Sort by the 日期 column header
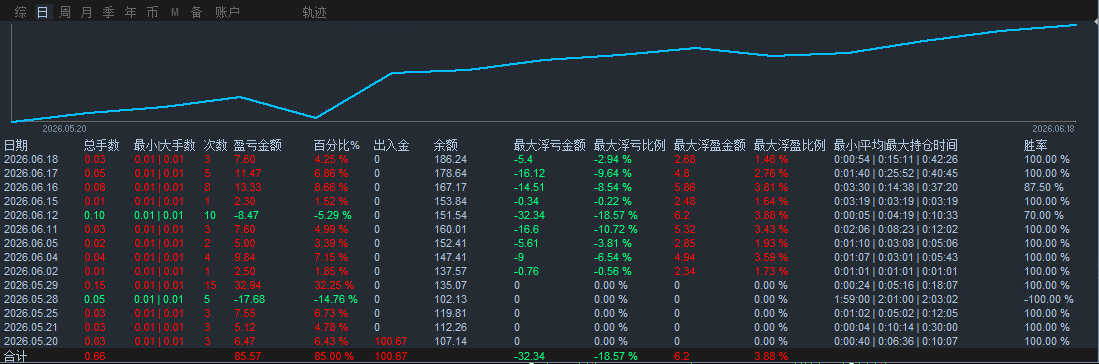Viewport: 1099px width, 364px height. point(16,145)
